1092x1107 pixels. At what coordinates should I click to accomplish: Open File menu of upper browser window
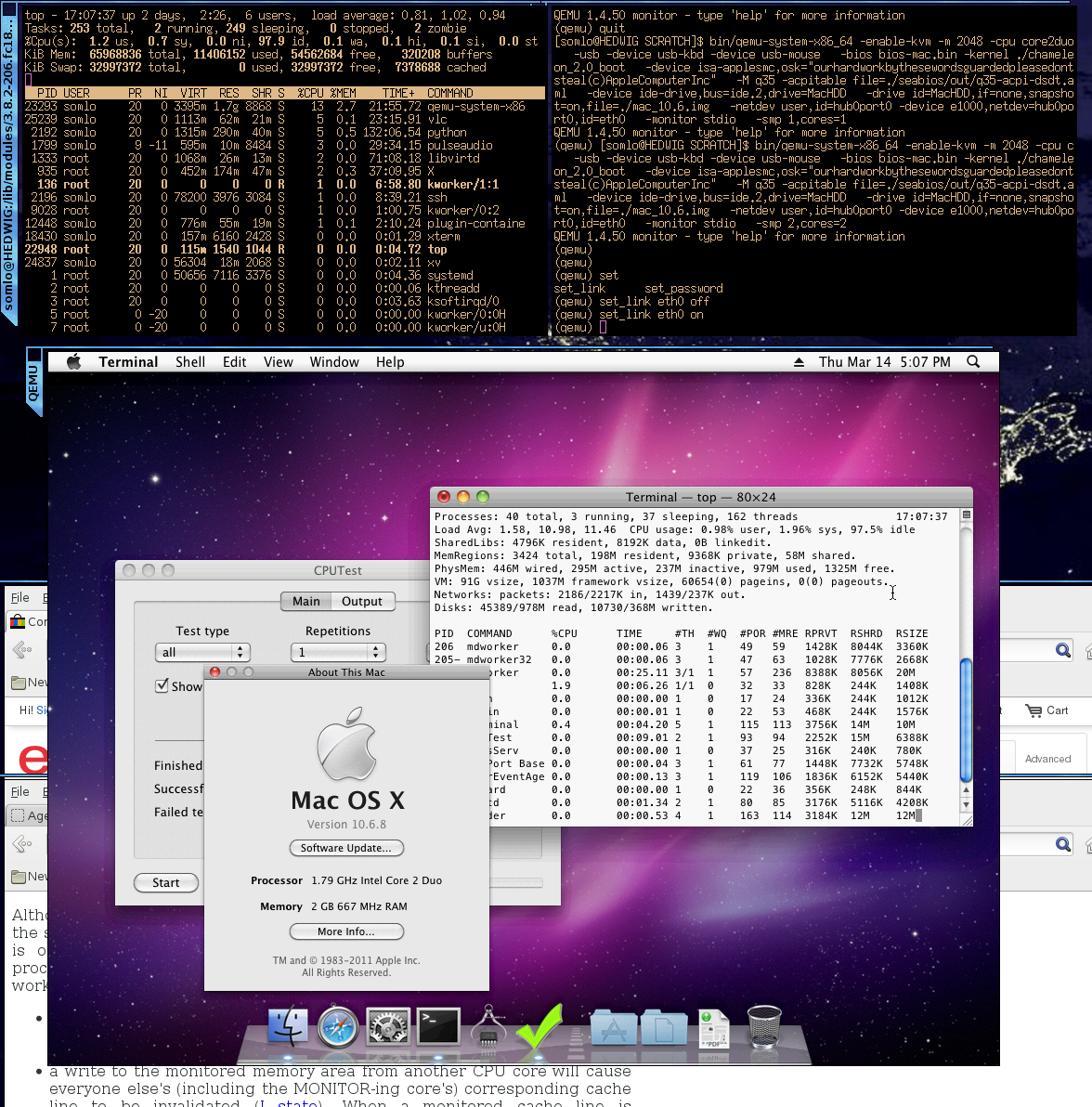click(x=19, y=598)
